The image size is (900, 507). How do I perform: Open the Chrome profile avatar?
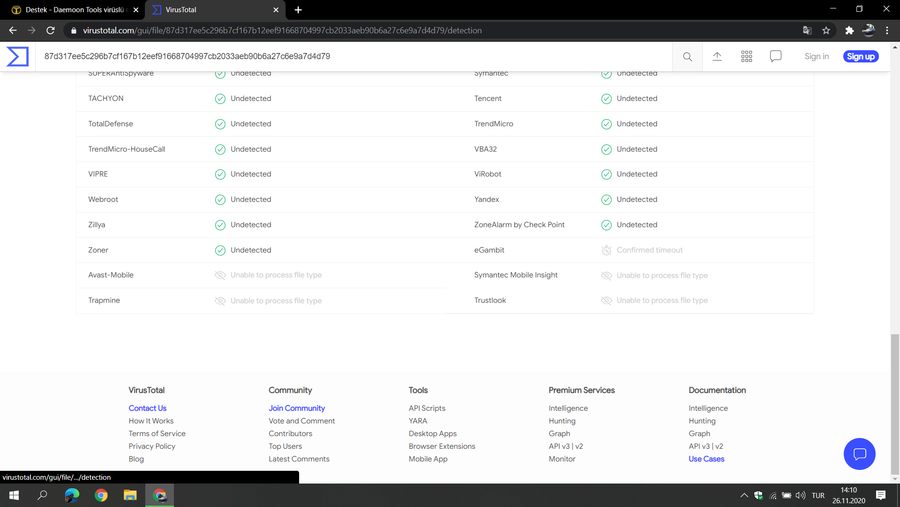(x=868, y=30)
